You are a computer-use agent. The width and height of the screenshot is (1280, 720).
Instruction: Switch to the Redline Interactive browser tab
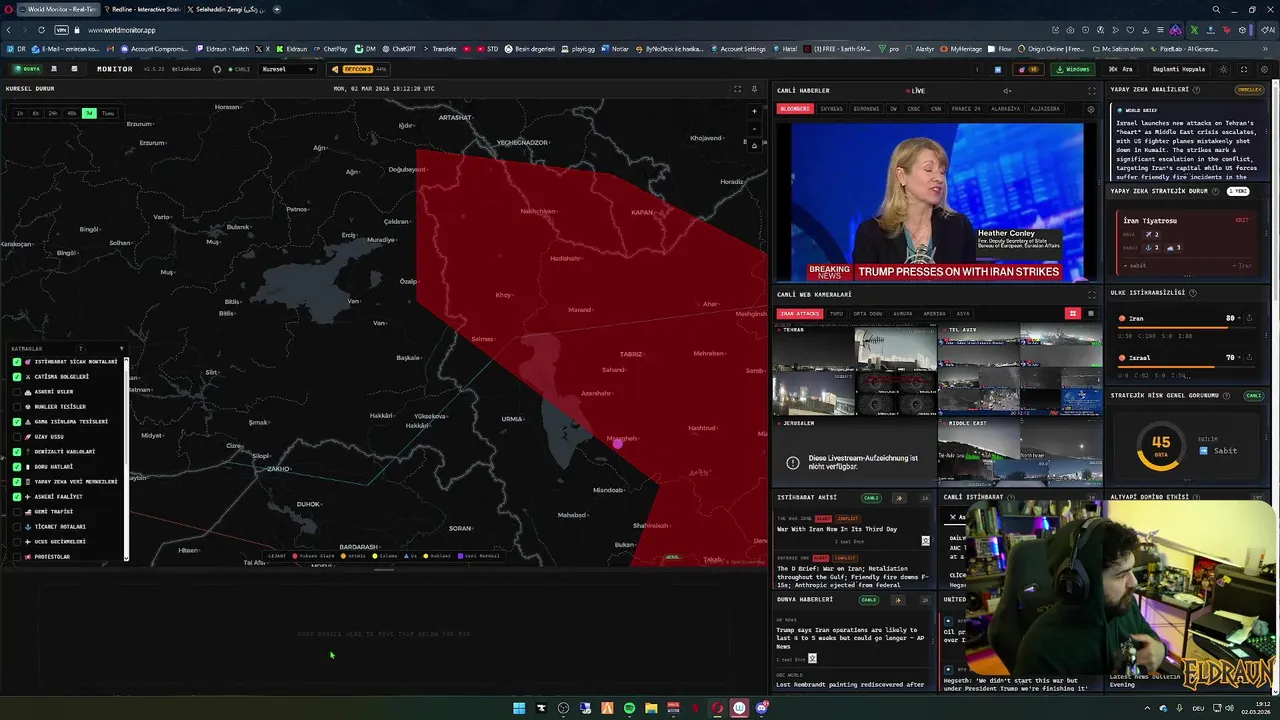(x=140, y=9)
